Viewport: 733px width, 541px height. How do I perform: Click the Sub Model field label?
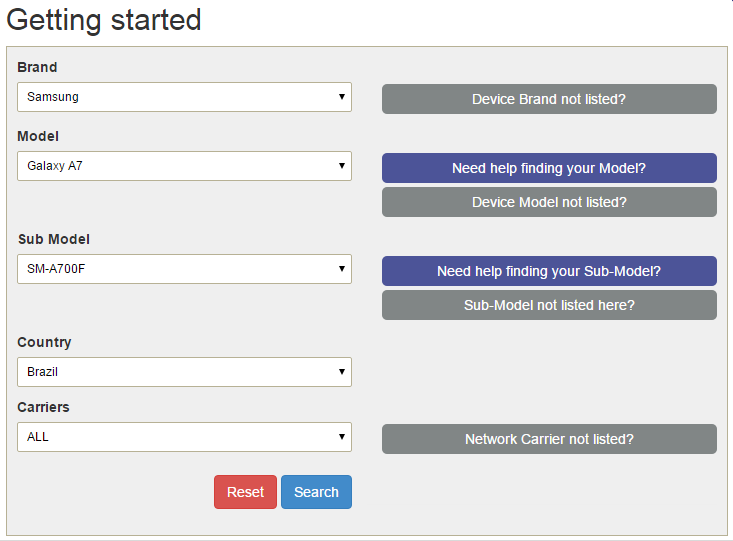(x=54, y=239)
